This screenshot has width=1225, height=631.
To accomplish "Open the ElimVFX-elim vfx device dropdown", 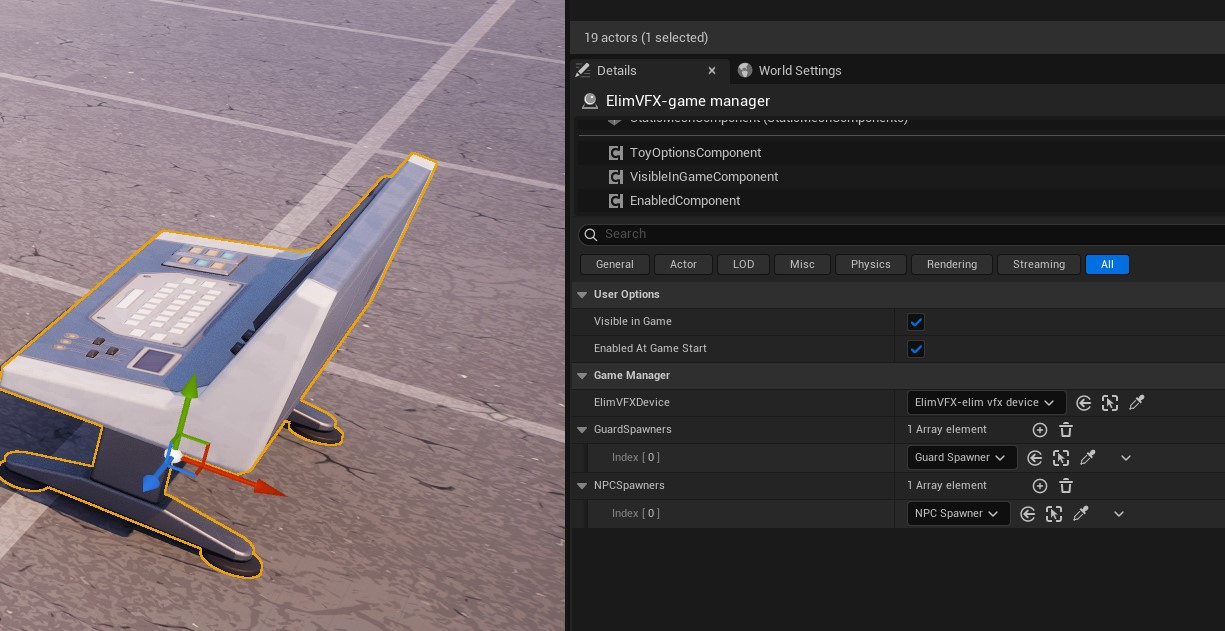I will (986, 403).
